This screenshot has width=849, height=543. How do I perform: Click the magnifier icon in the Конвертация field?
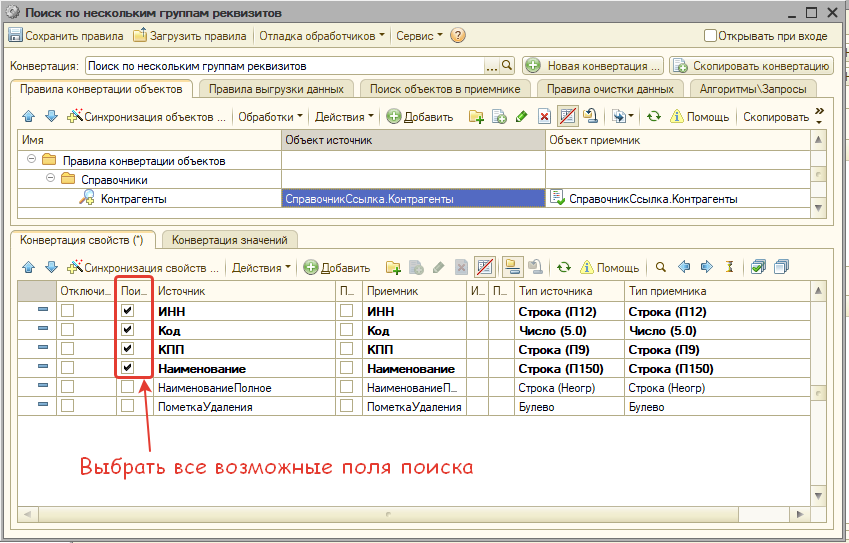pyautogui.click(x=507, y=66)
